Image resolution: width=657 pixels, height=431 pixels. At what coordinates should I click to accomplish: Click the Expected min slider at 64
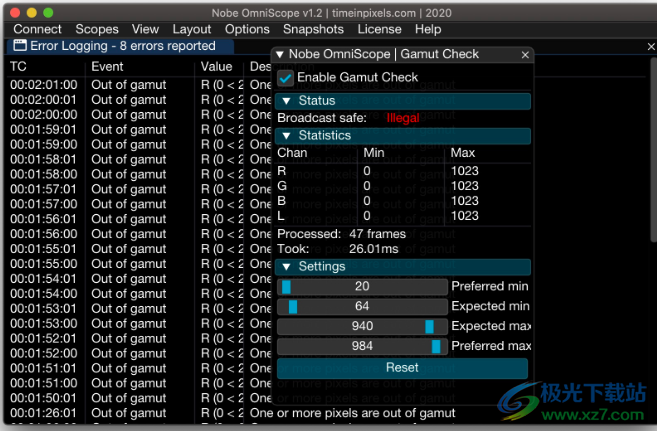tap(362, 306)
